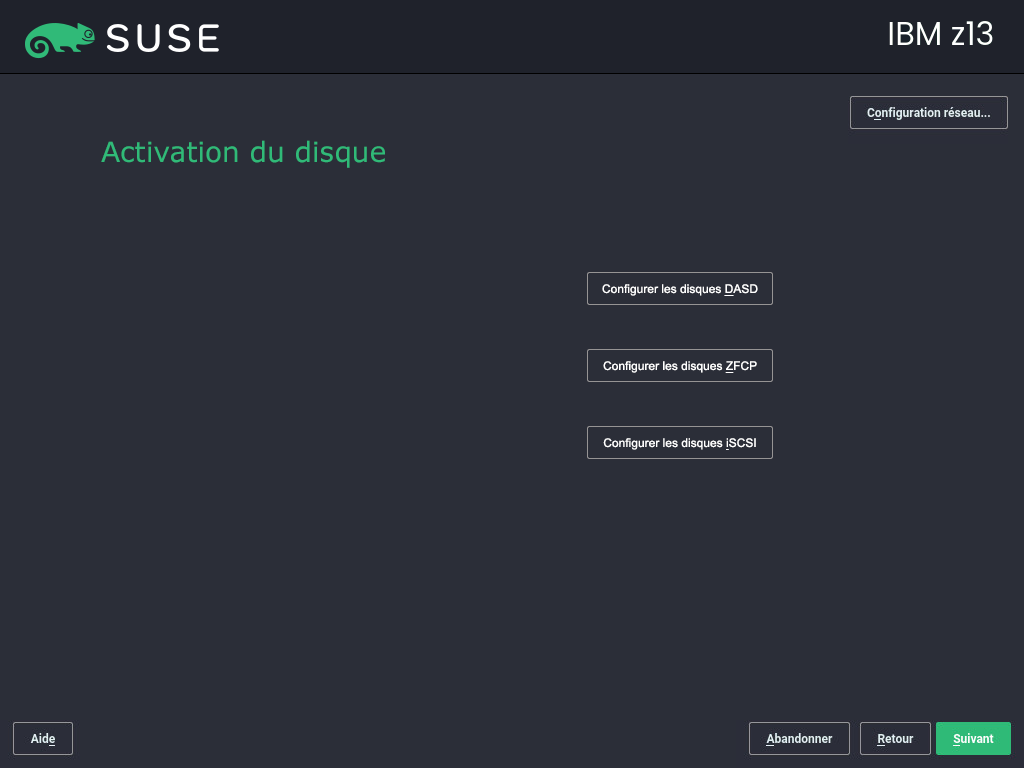Viewport: 1024px width, 768px height.
Task: Open the ZFCP disk configuration
Action: click(x=679, y=366)
